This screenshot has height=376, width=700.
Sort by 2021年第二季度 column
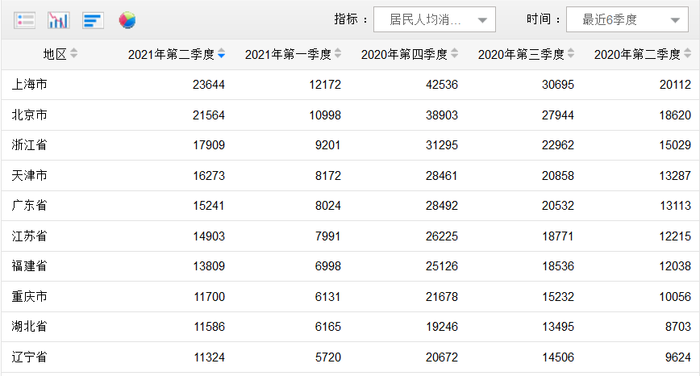click(221, 54)
